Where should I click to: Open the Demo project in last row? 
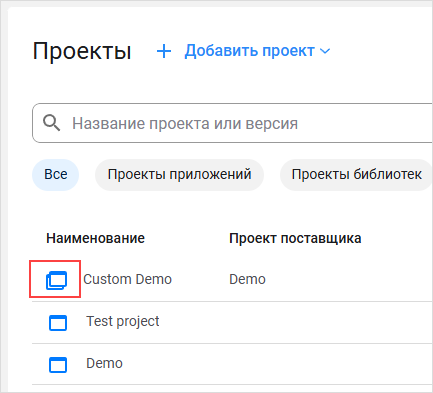[104, 363]
